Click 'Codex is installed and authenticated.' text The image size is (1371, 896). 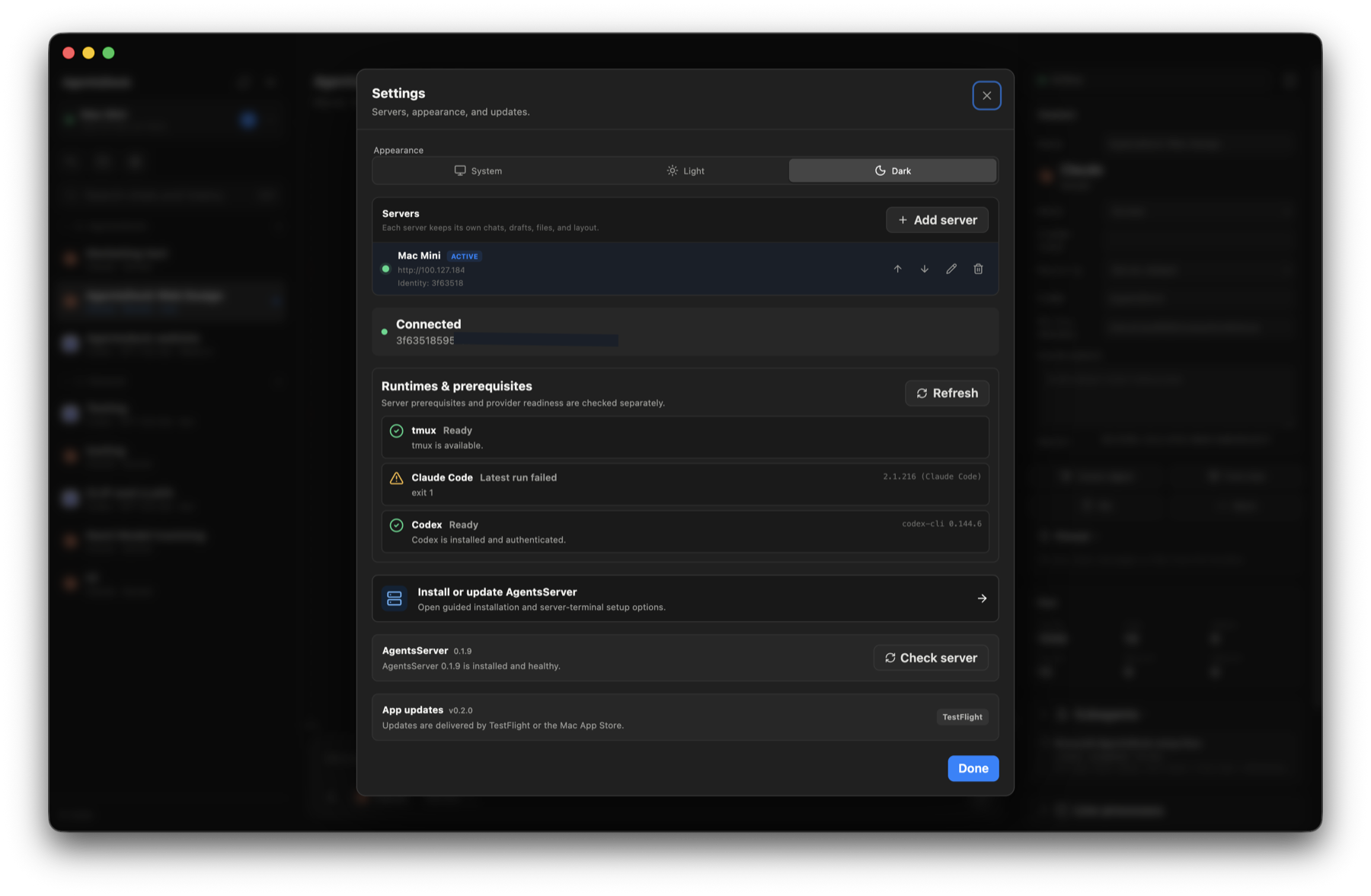488,540
